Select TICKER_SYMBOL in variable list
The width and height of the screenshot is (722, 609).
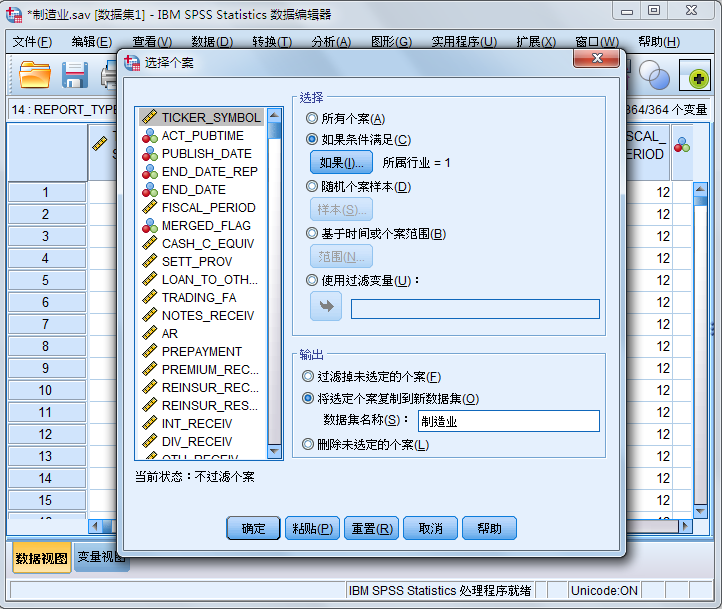[201, 117]
